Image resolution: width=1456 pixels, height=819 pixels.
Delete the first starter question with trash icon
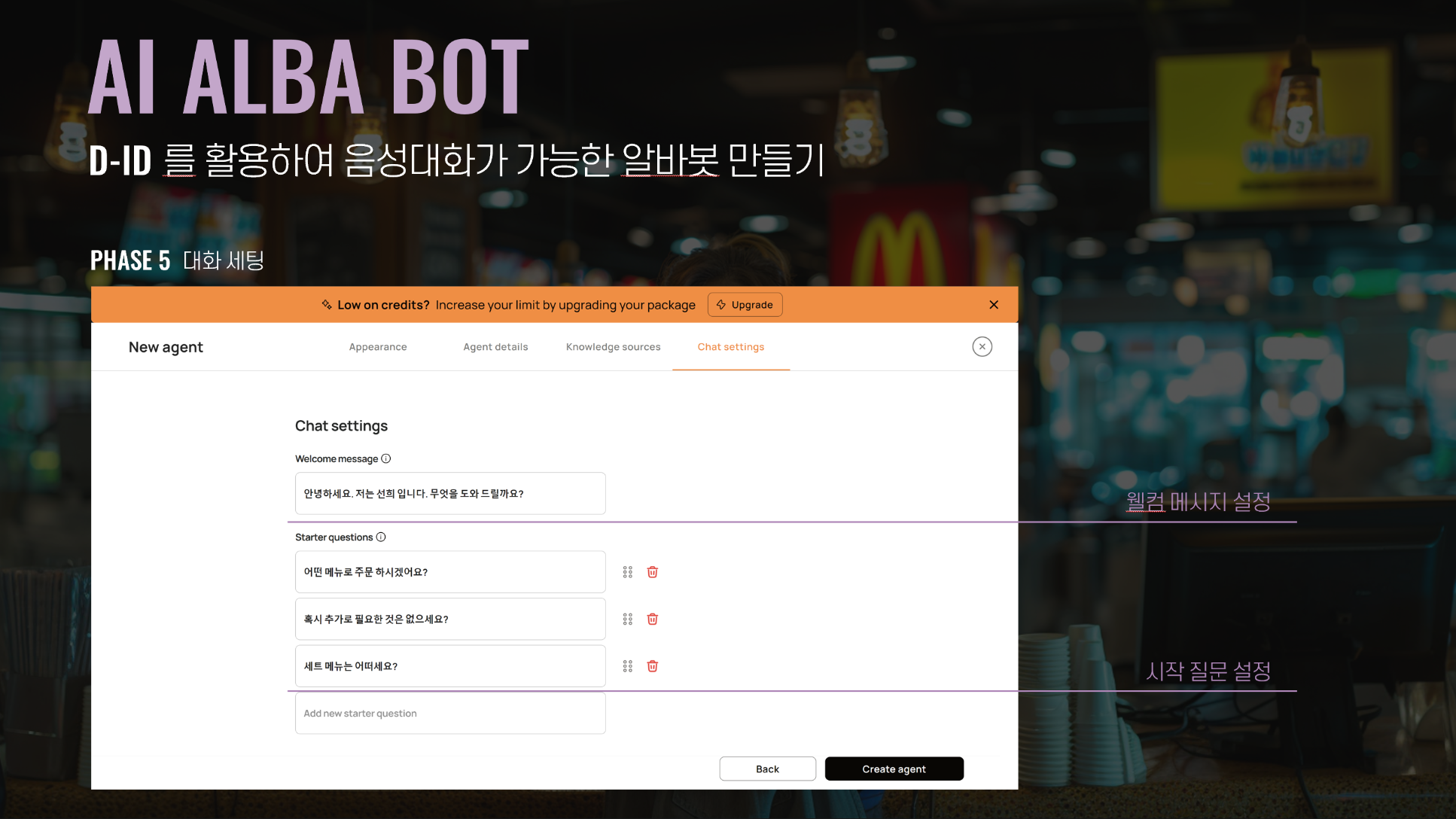click(652, 572)
